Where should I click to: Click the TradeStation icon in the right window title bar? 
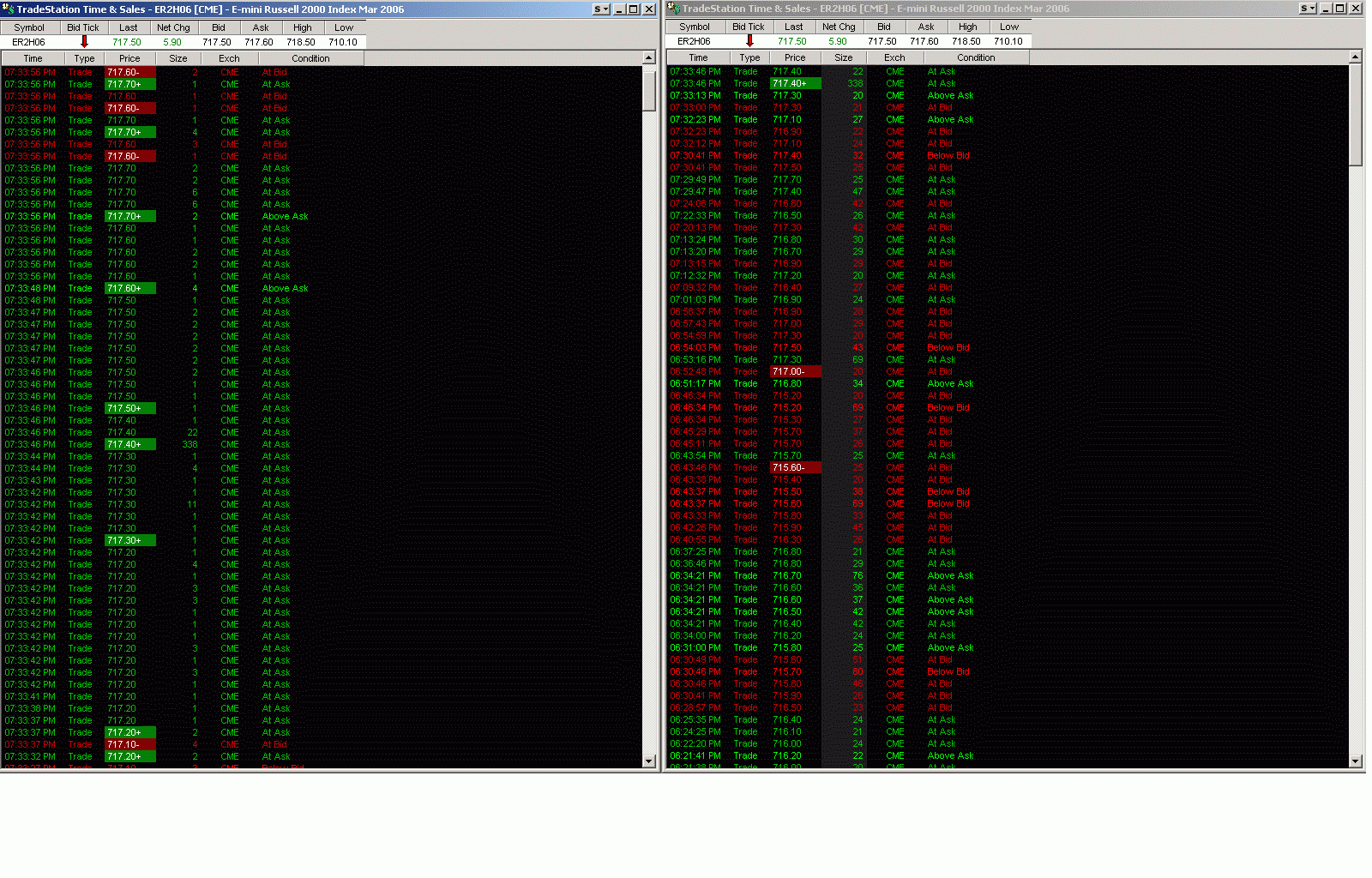[x=674, y=9]
